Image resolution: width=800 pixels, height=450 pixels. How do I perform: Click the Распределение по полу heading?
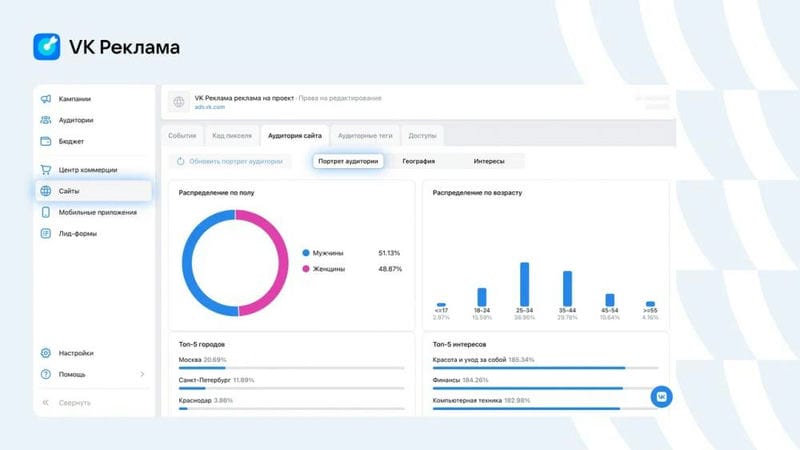[x=216, y=193]
